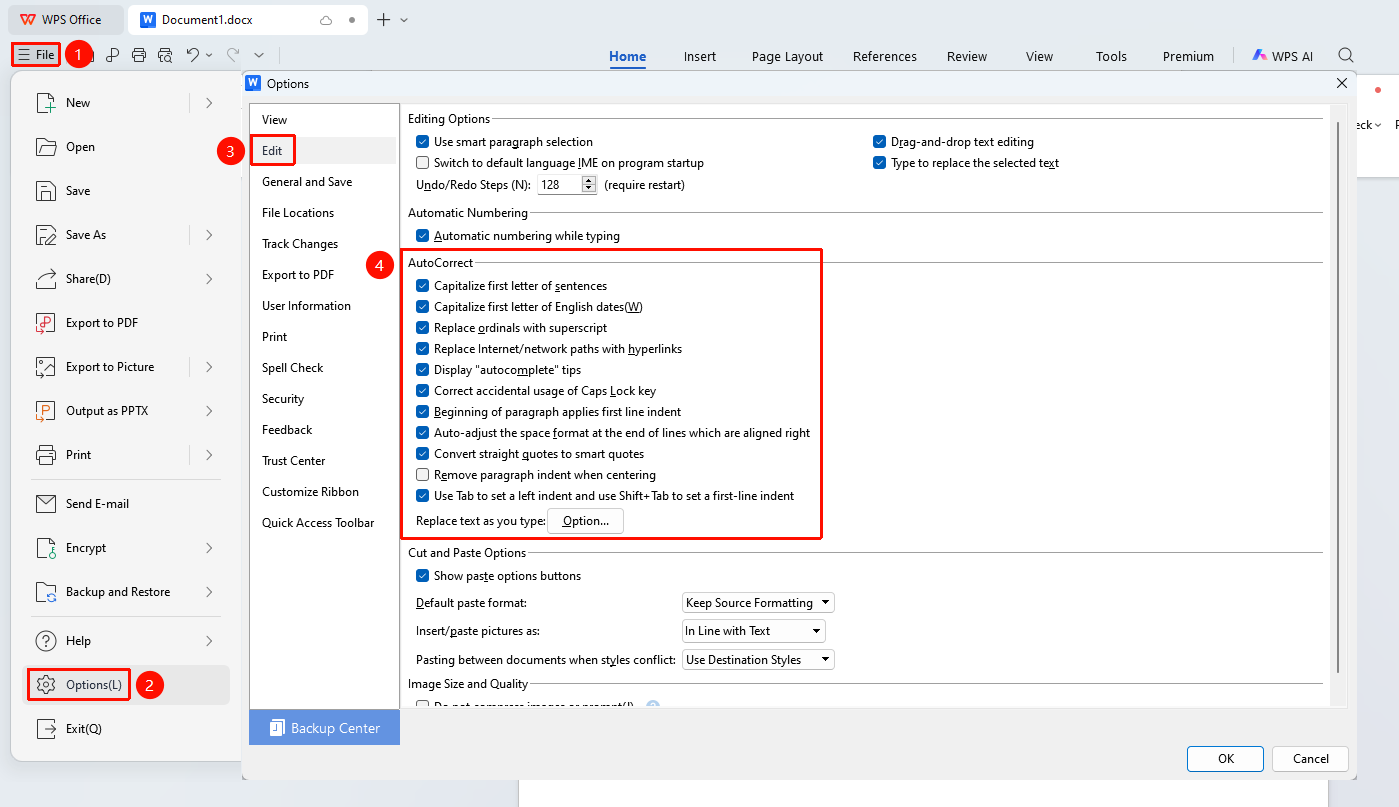Click the Print icon in quick access toolbar
This screenshot has height=807, width=1399.
(140, 55)
